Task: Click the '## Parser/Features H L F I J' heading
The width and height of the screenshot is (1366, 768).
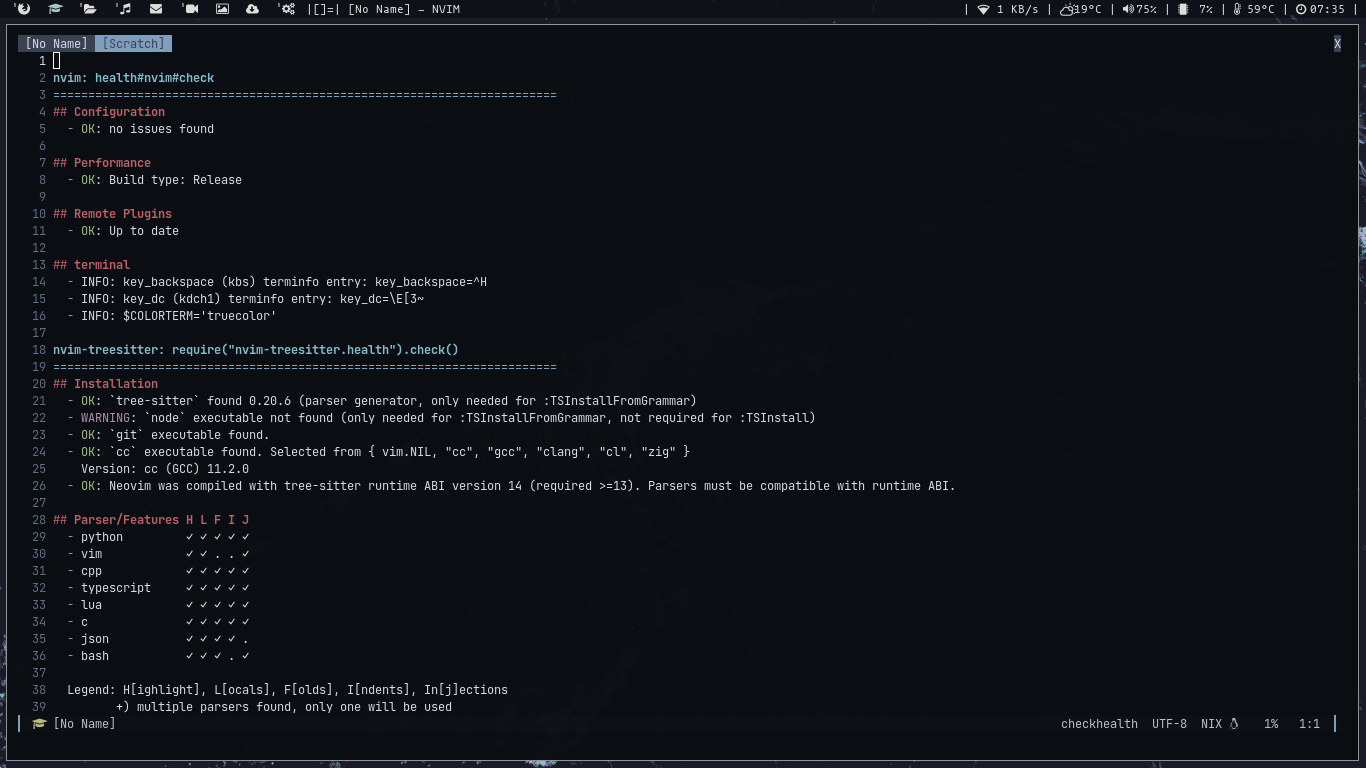Action: point(151,520)
